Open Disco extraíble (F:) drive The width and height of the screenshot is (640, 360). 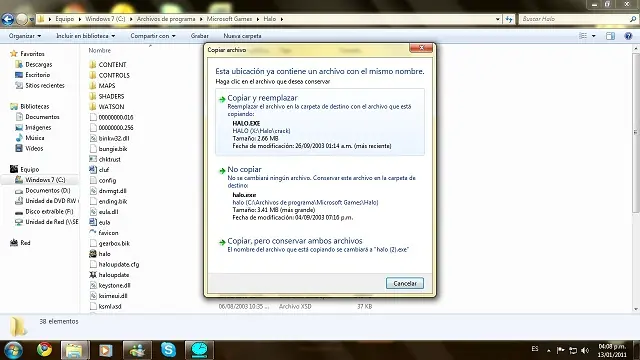point(49,211)
